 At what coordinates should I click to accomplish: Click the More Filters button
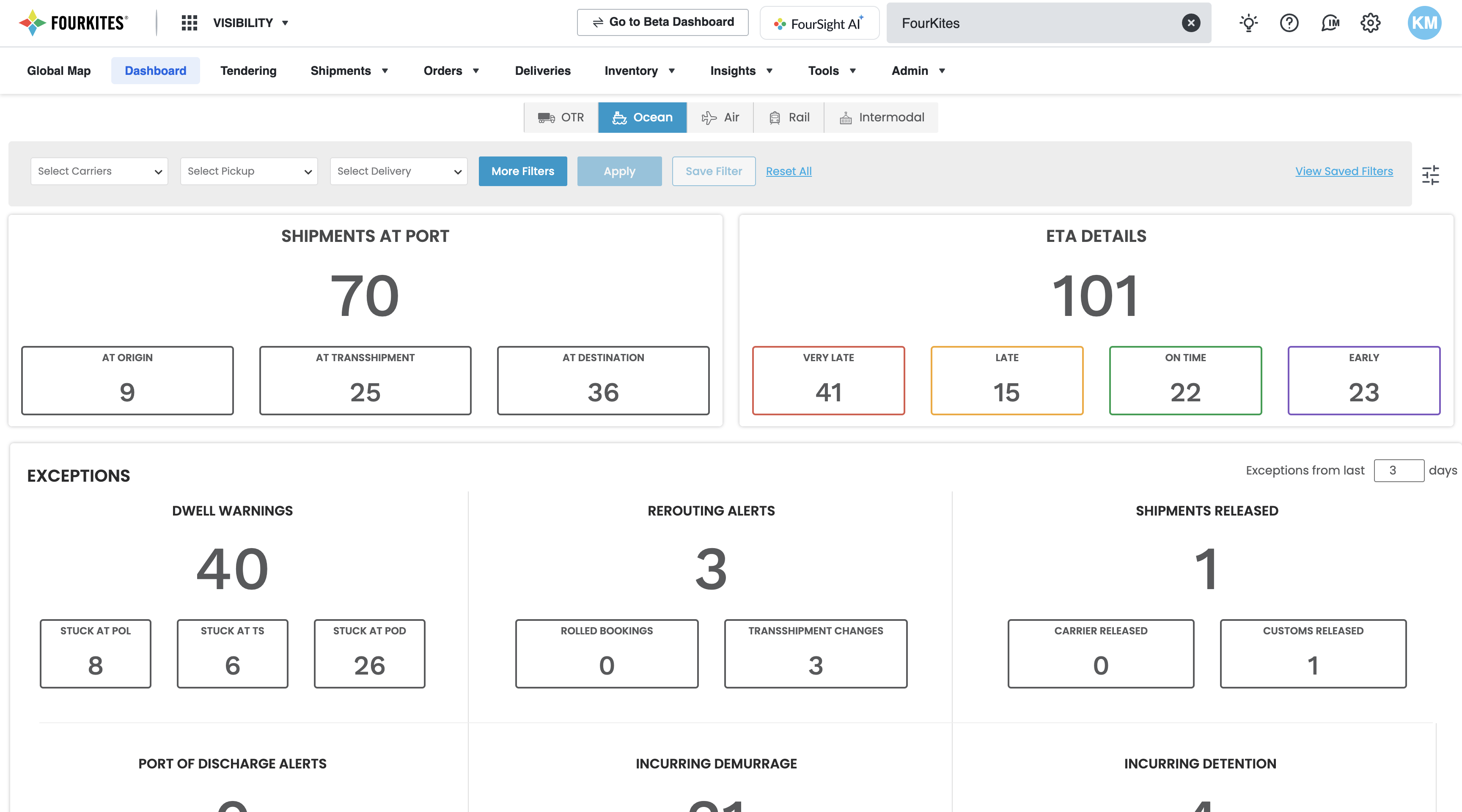523,171
